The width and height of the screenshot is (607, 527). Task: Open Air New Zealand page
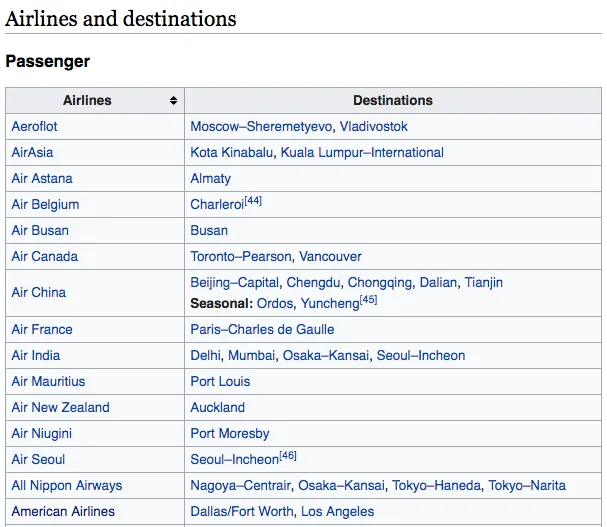(x=60, y=408)
